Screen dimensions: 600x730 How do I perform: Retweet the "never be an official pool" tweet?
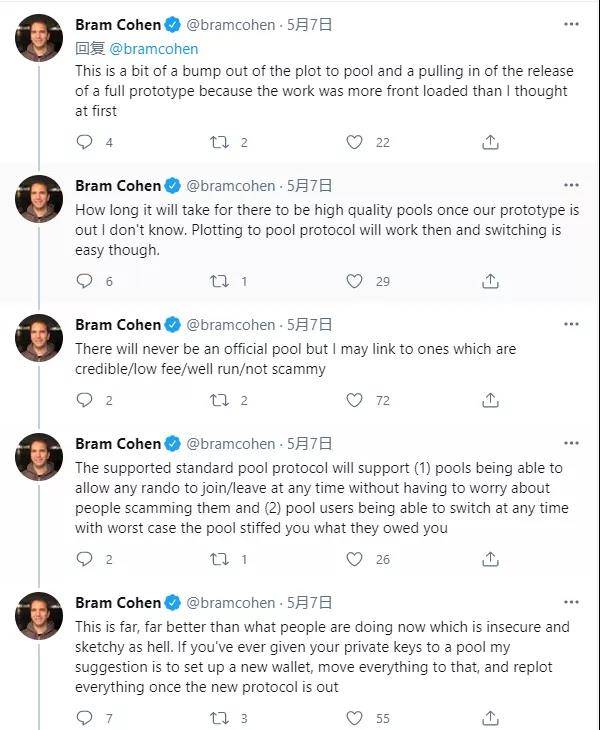(x=219, y=400)
